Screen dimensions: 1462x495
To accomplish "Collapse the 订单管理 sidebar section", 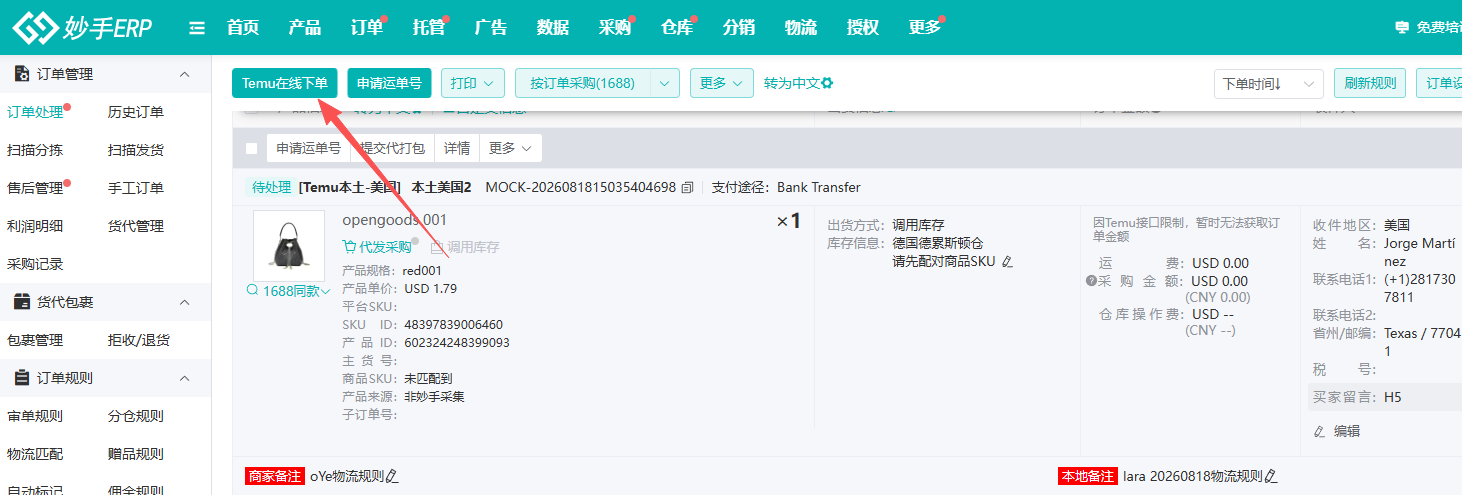I will pos(184,74).
